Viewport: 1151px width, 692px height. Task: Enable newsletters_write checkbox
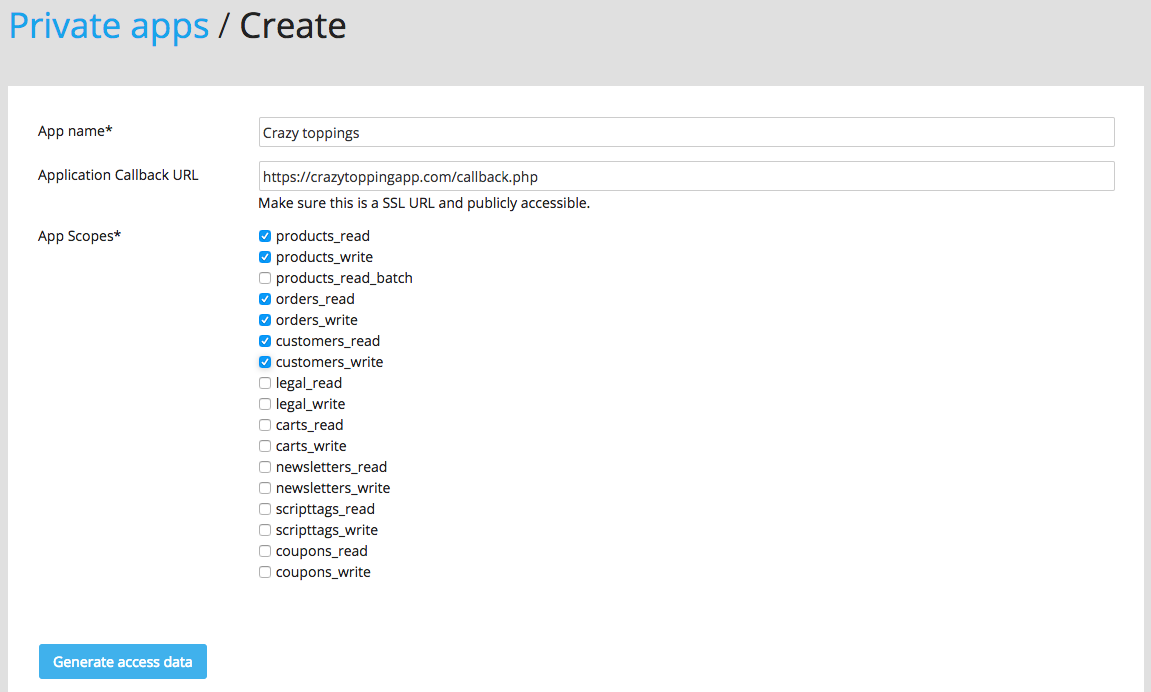pos(265,488)
